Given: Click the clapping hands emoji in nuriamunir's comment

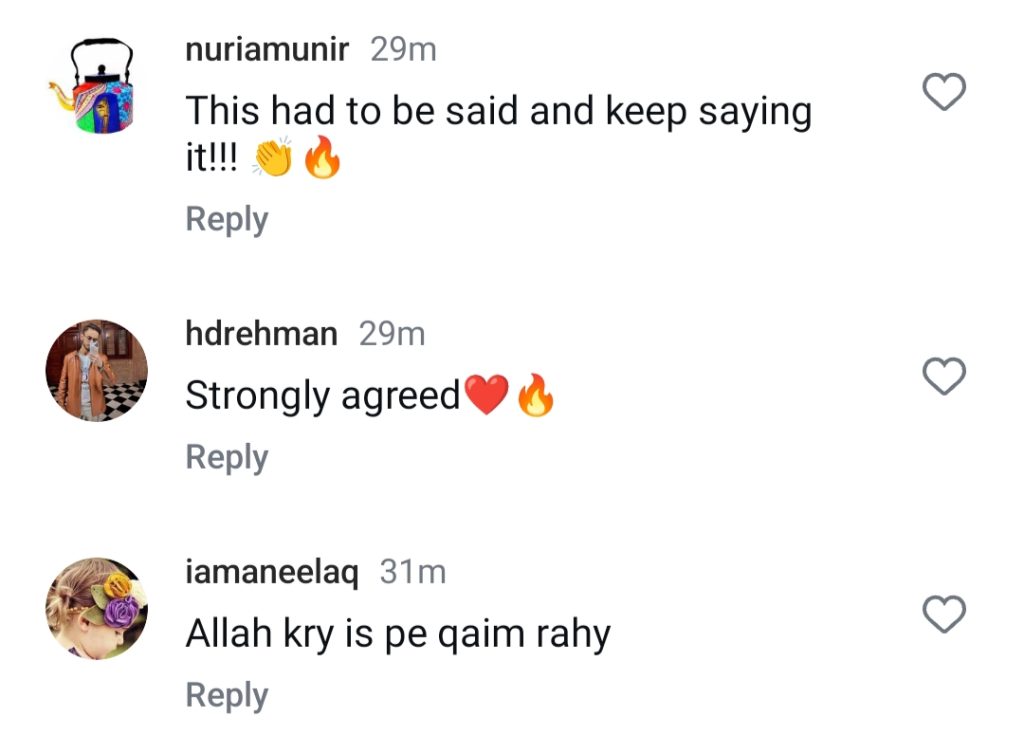Looking at the screenshot, I should (272, 160).
